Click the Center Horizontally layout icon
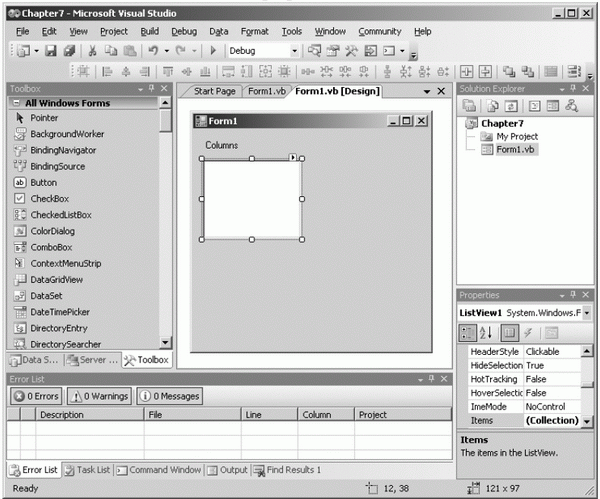Image resolution: width=600 pixels, height=499 pixels. point(466,72)
